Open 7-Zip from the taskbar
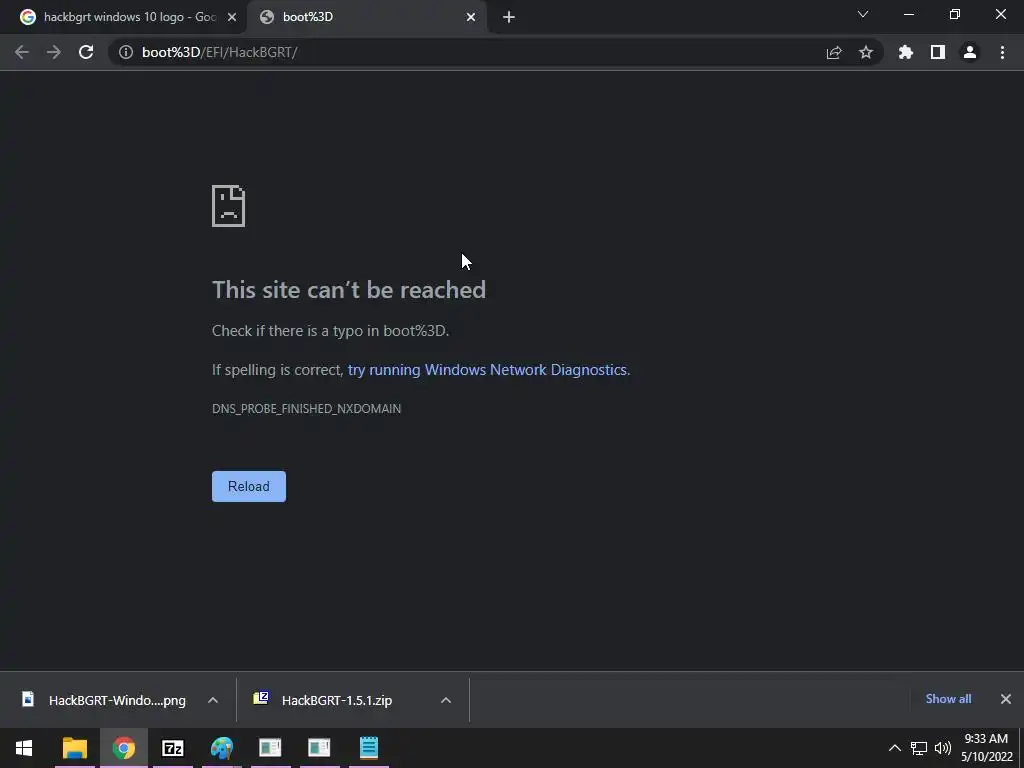Image resolution: width=1024 pixels, height=768 pixels. click(x=172, y=748)
